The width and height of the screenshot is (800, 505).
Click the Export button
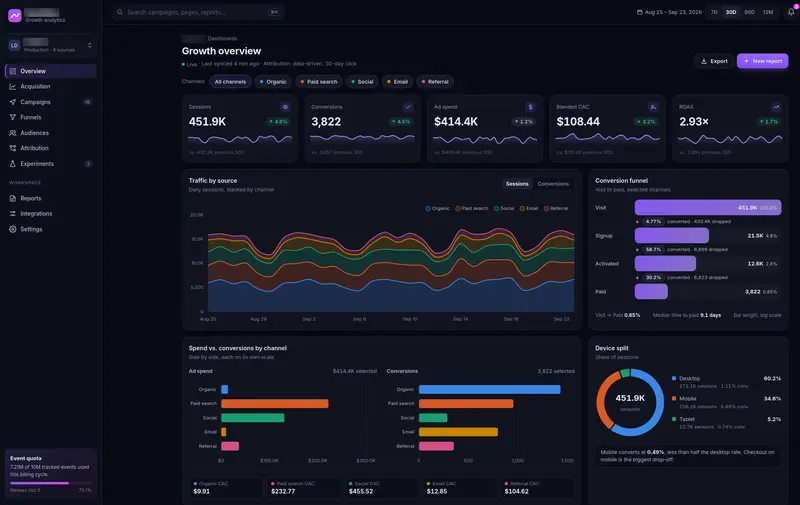(714, 61)
